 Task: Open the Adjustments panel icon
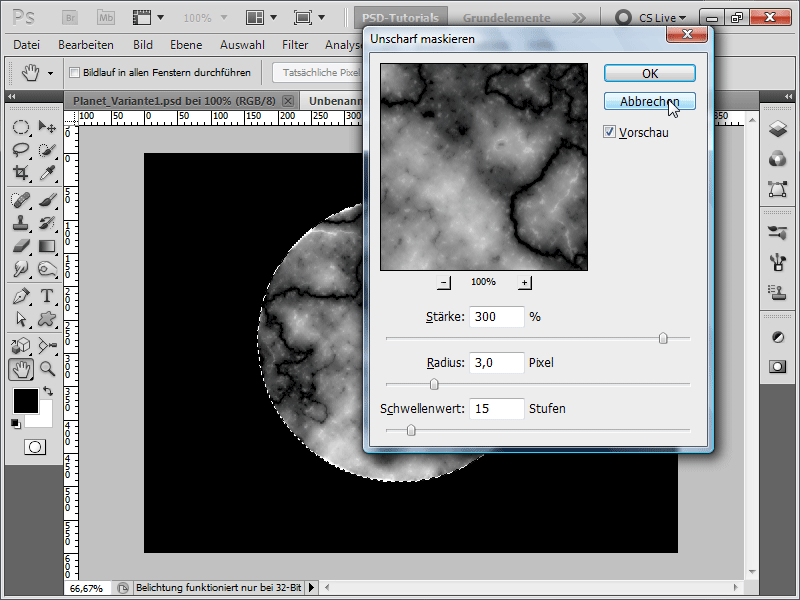pos(778,337)
